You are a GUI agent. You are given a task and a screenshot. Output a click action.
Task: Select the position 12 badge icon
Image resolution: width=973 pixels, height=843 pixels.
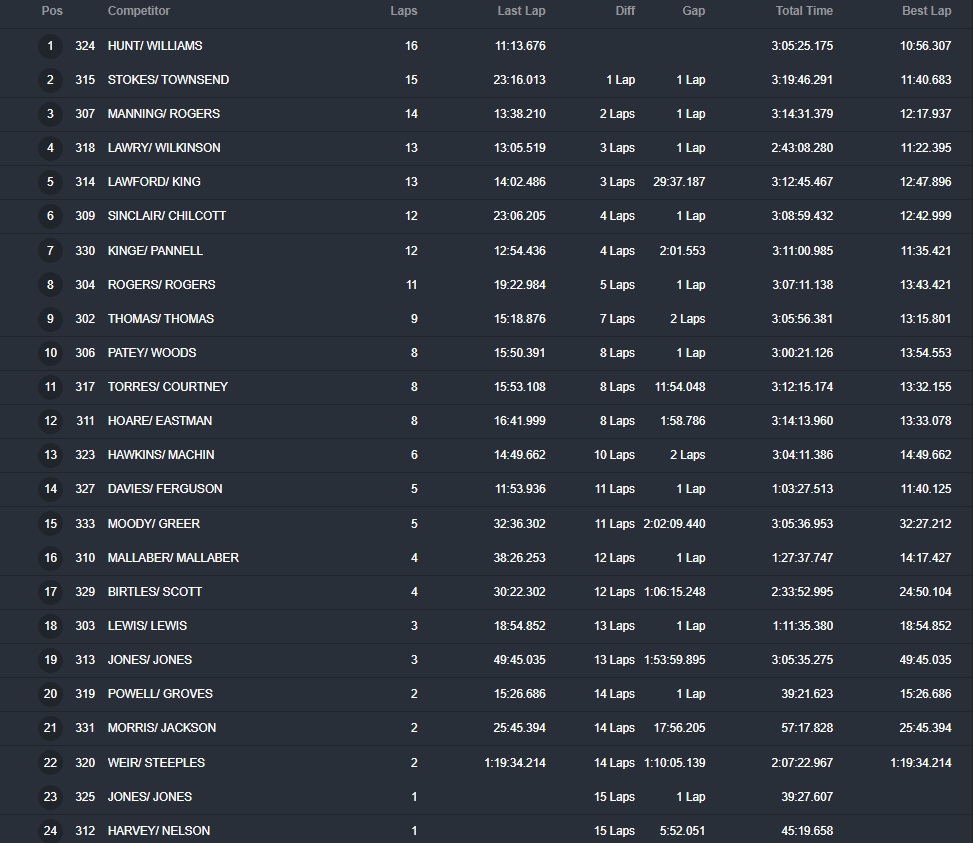(x=51, y=421)
